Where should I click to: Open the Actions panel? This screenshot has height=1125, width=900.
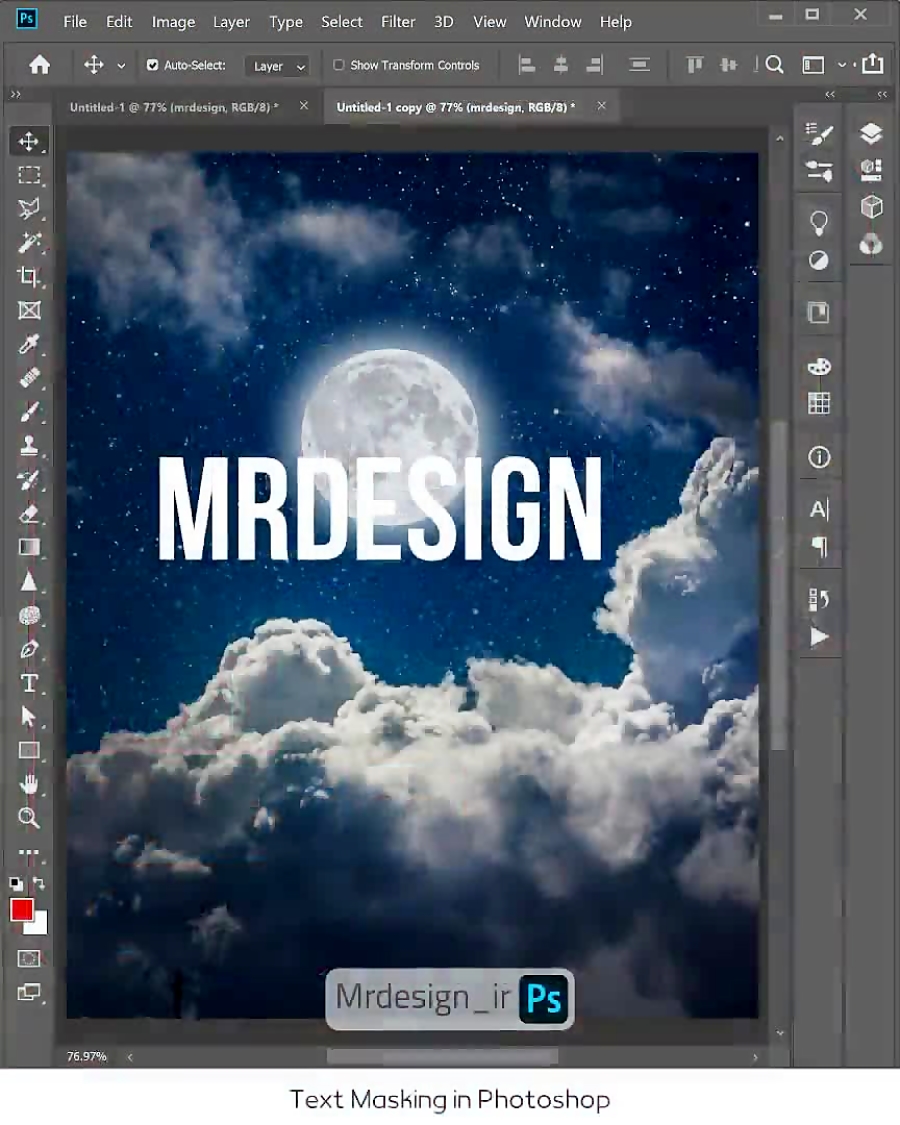tap(819, 636)
